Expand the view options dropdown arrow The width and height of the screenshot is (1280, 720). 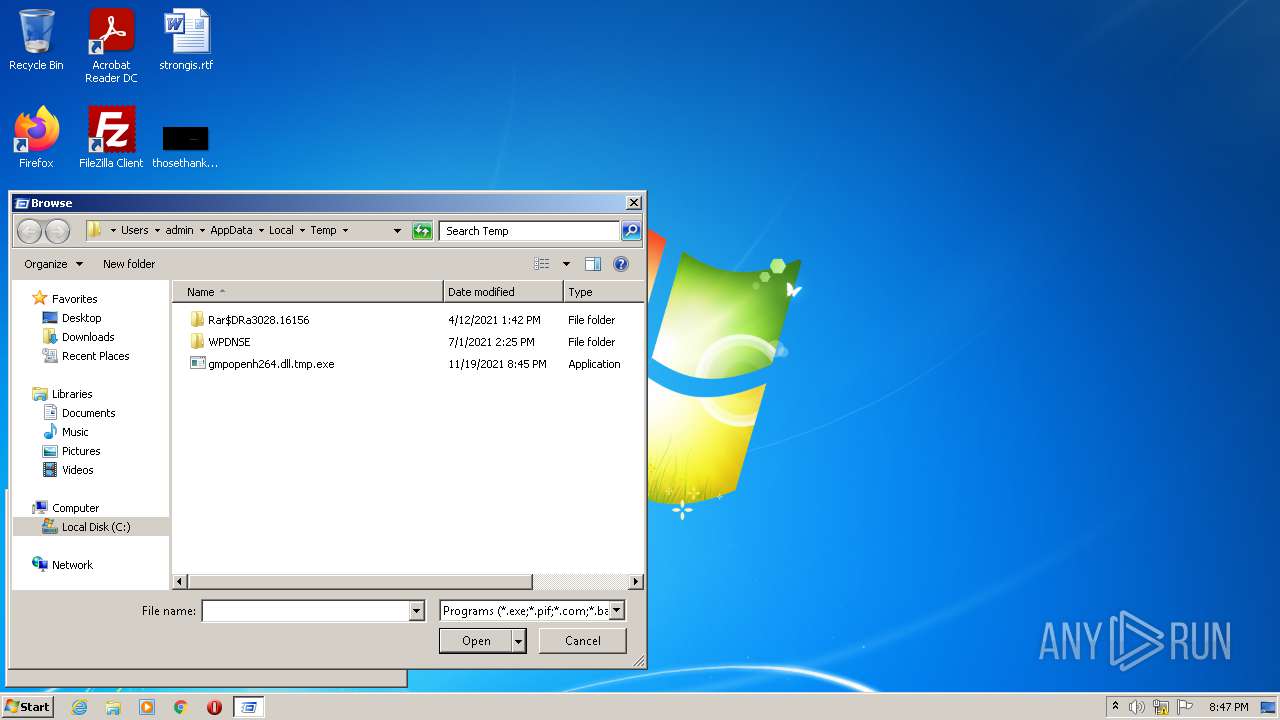(566, 264)
